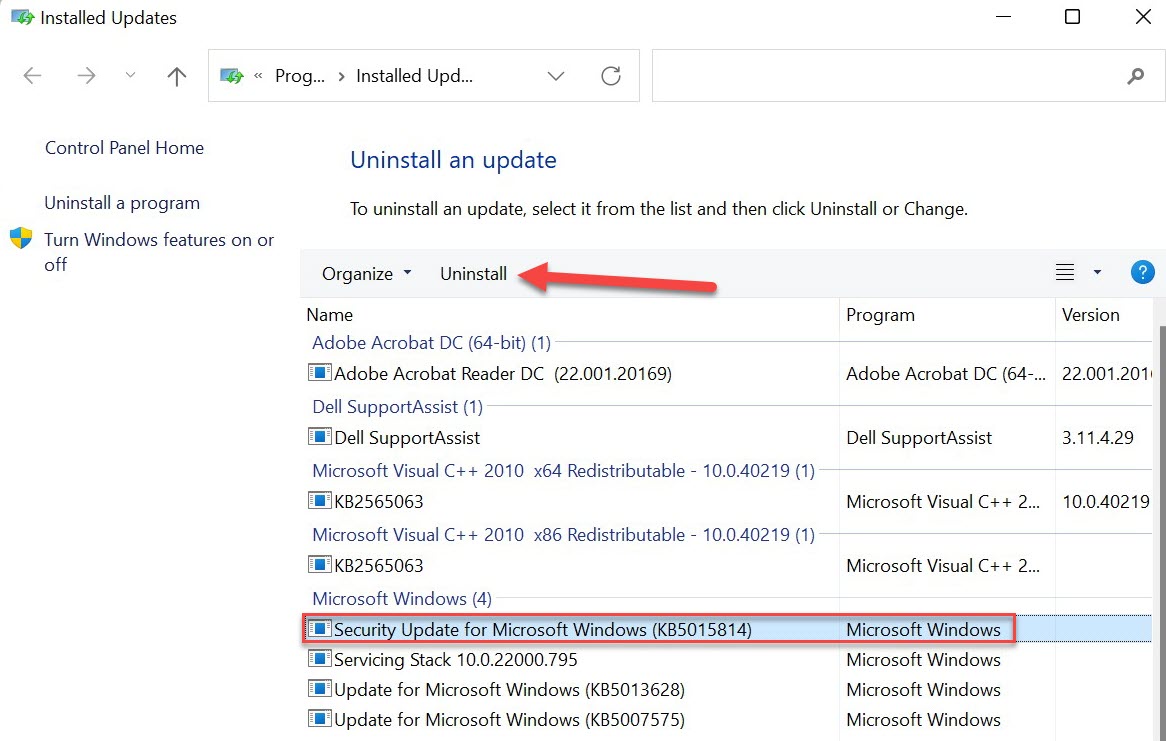This screenshot has height=741, width=1166.
Task: Click the Uninstall button
Action: pos(474,274)
